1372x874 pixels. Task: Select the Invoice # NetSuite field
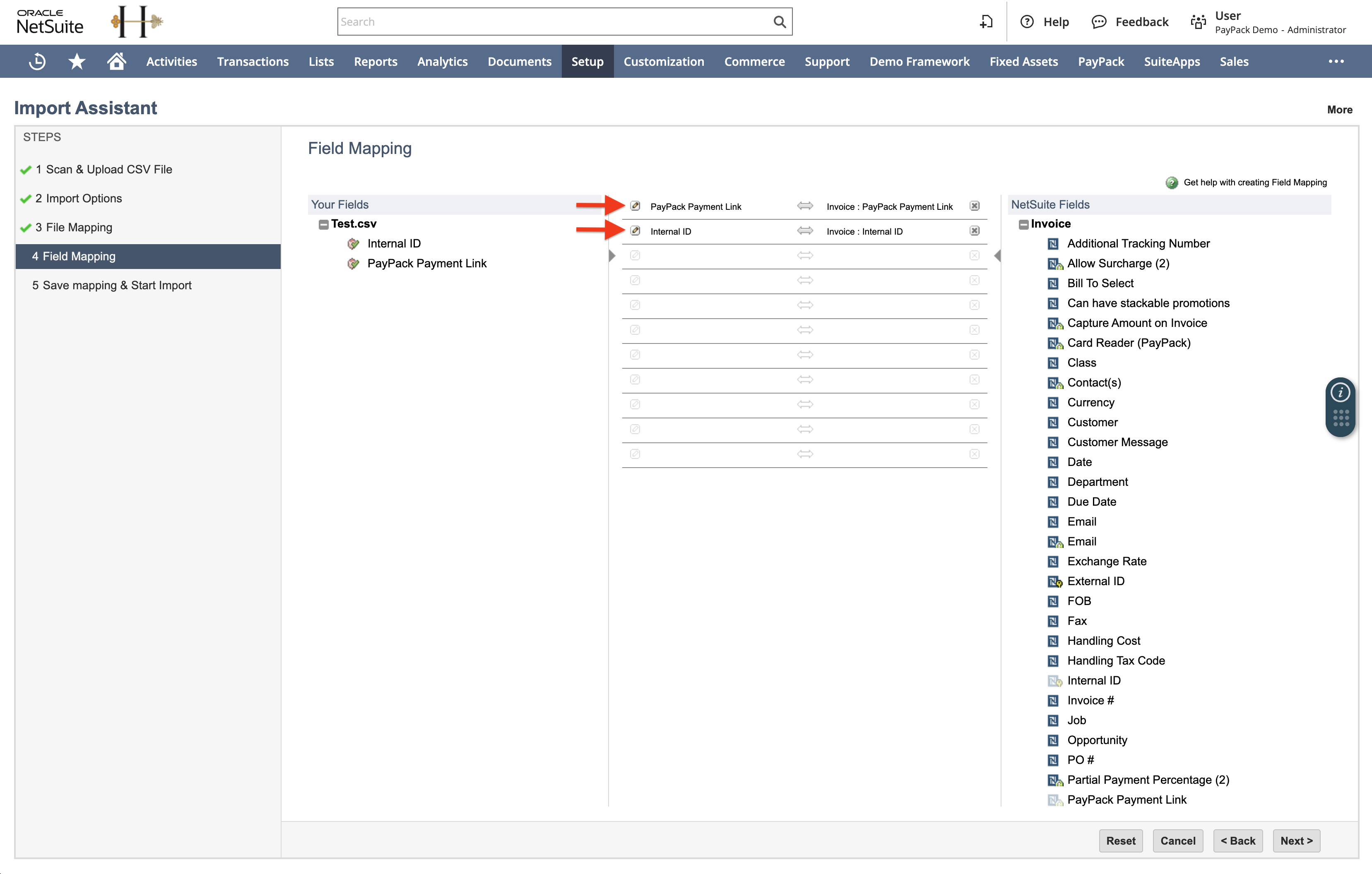click(x=1090, y=700)
